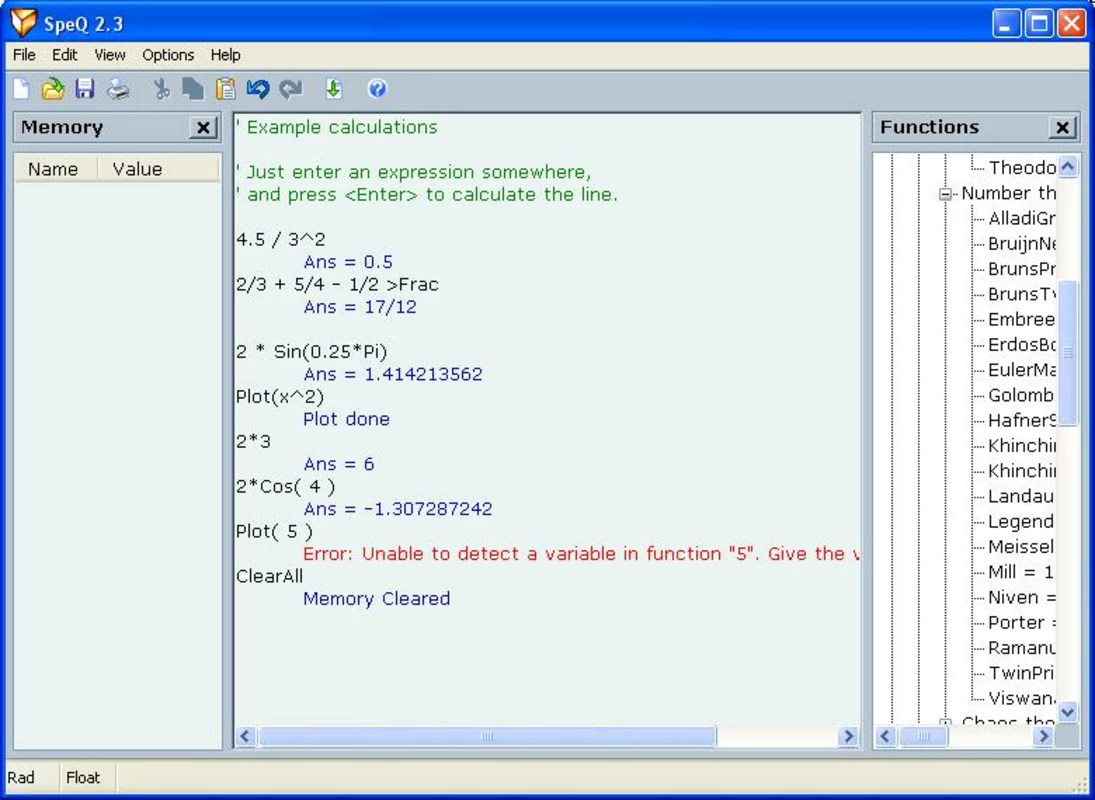The image size is (1095, 800).
Task: Select the Theodo item in Functions tree
Action: click(x=1022, y=168)
